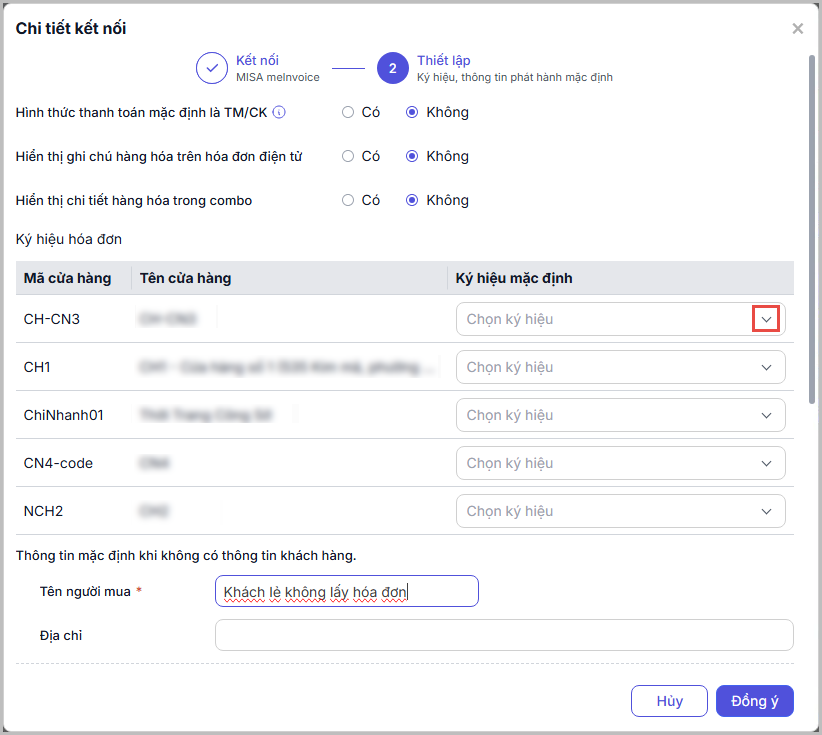The image size is (822, 735).
Task: Click the Địa chỉ input field
Action: [504, 635]
